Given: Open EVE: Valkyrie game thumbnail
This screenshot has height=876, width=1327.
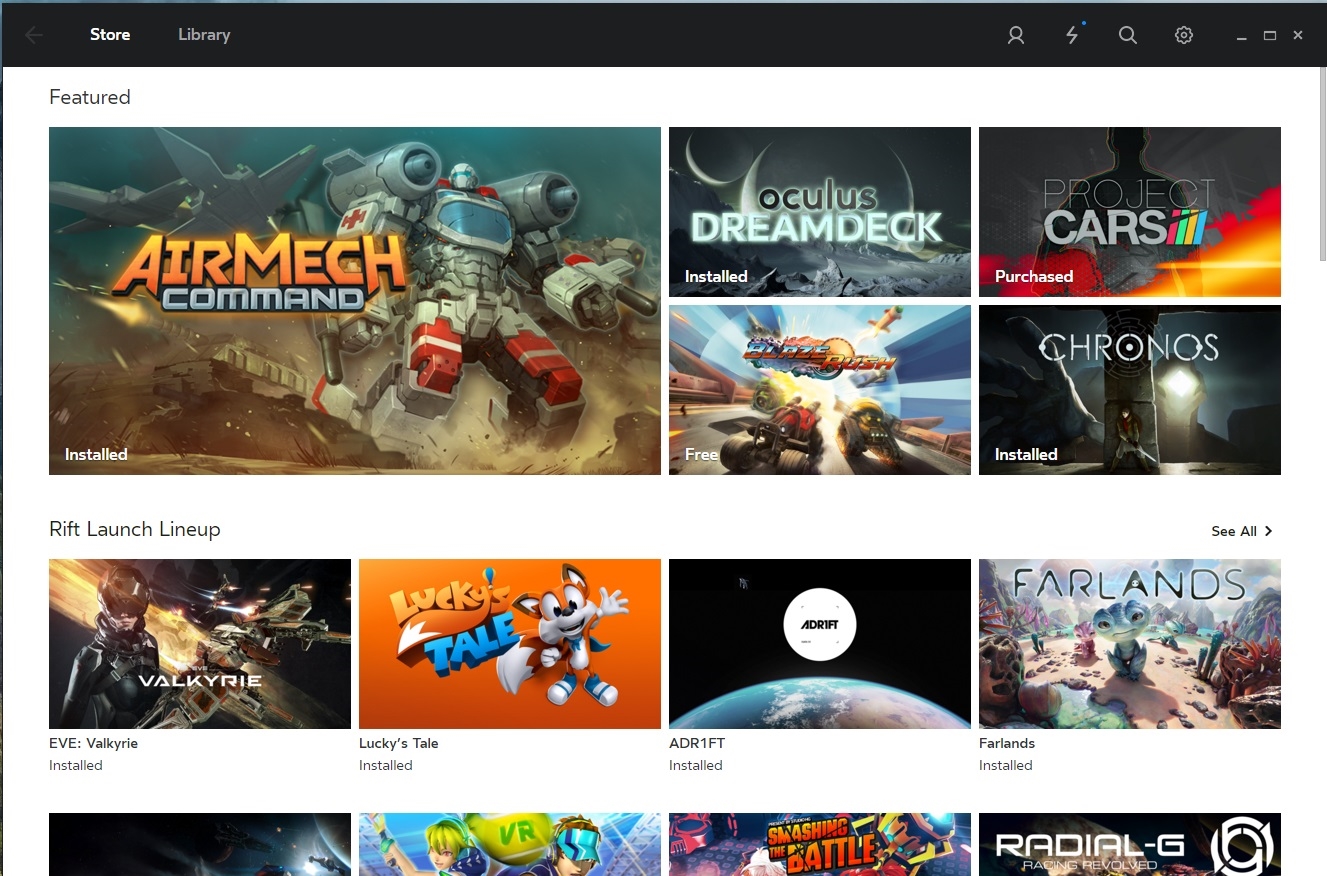Looking at the screenshot, I should 200,644.
